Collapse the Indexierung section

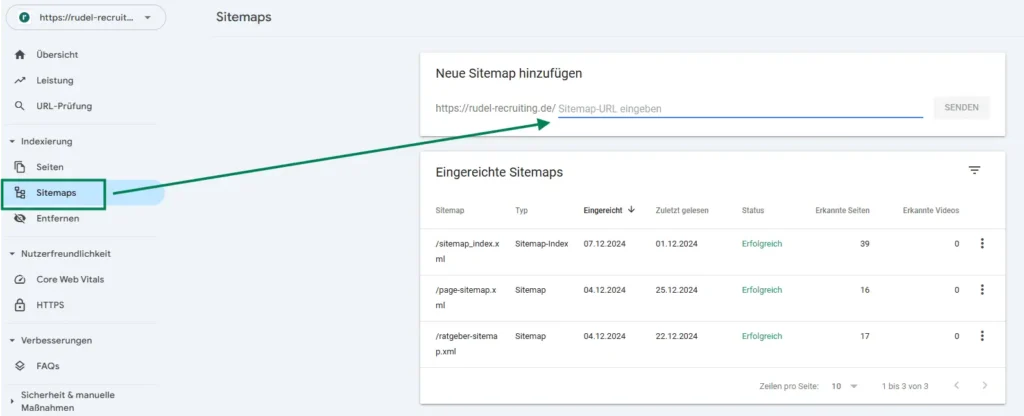pyautogui.click(x=12, y=142)
